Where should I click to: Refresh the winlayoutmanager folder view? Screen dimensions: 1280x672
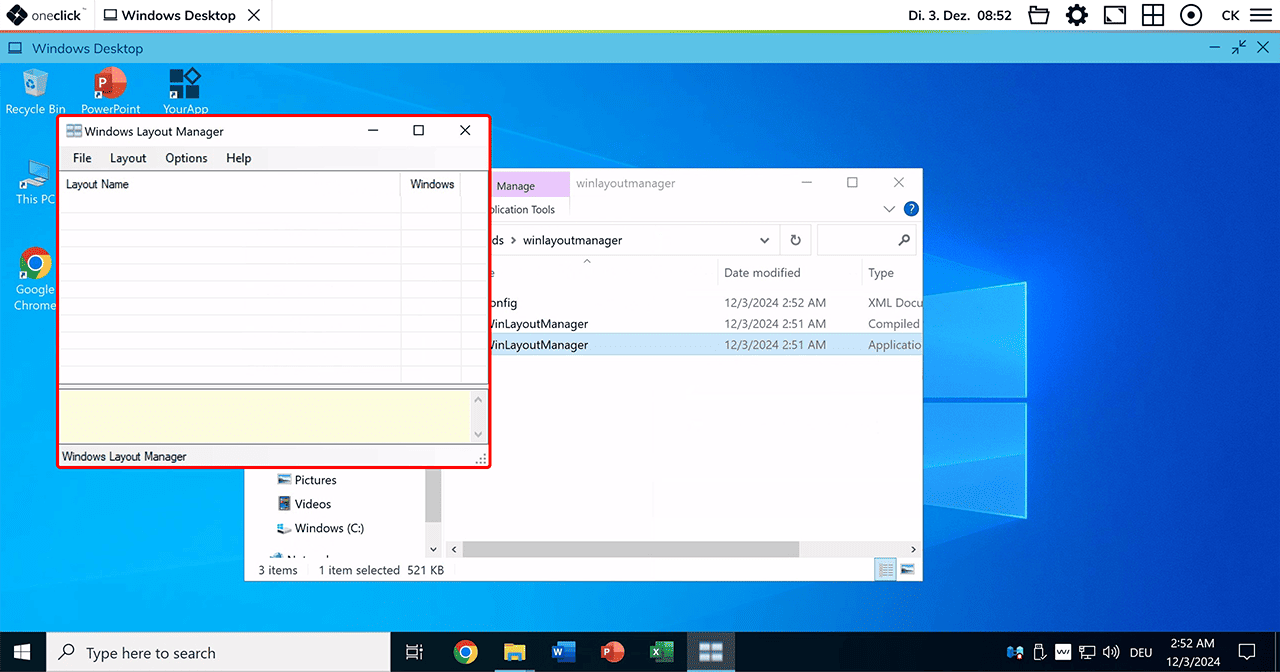click(795, 240)
